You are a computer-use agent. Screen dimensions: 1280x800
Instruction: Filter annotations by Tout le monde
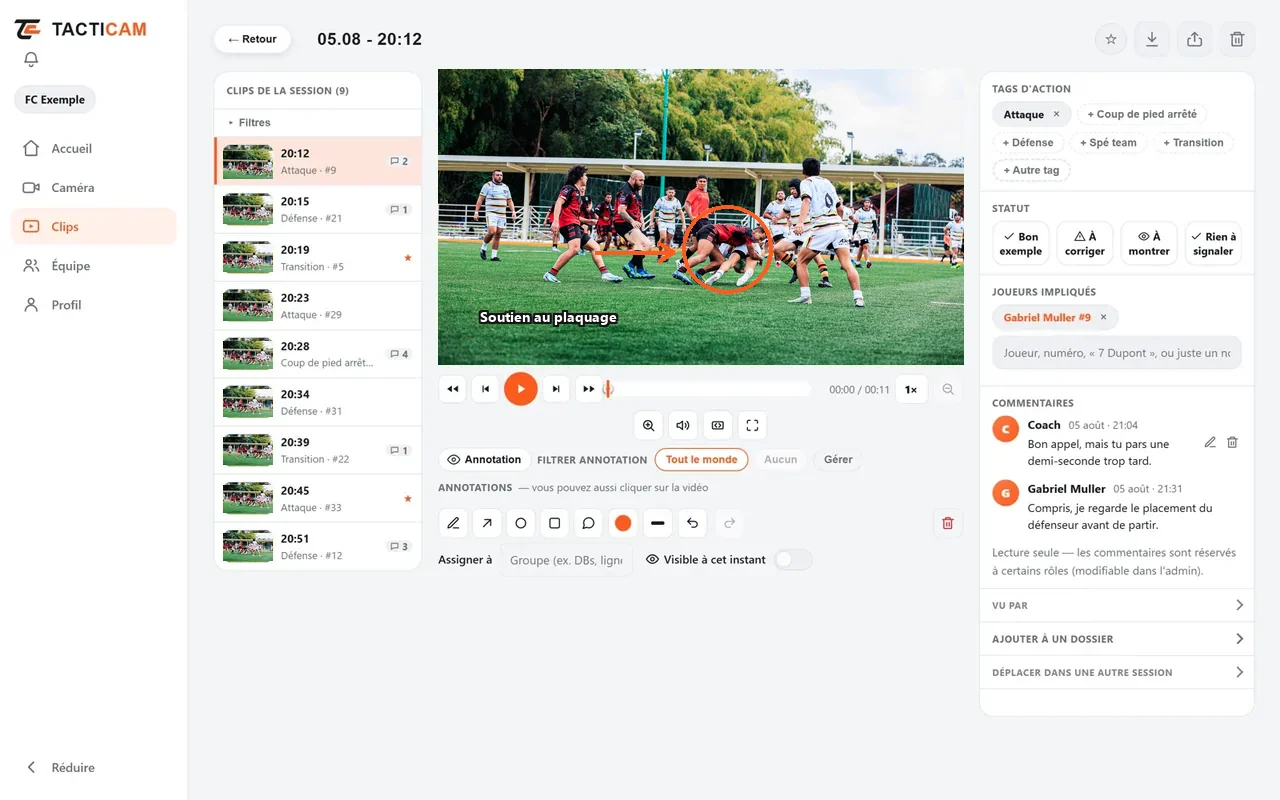[702, 460]
